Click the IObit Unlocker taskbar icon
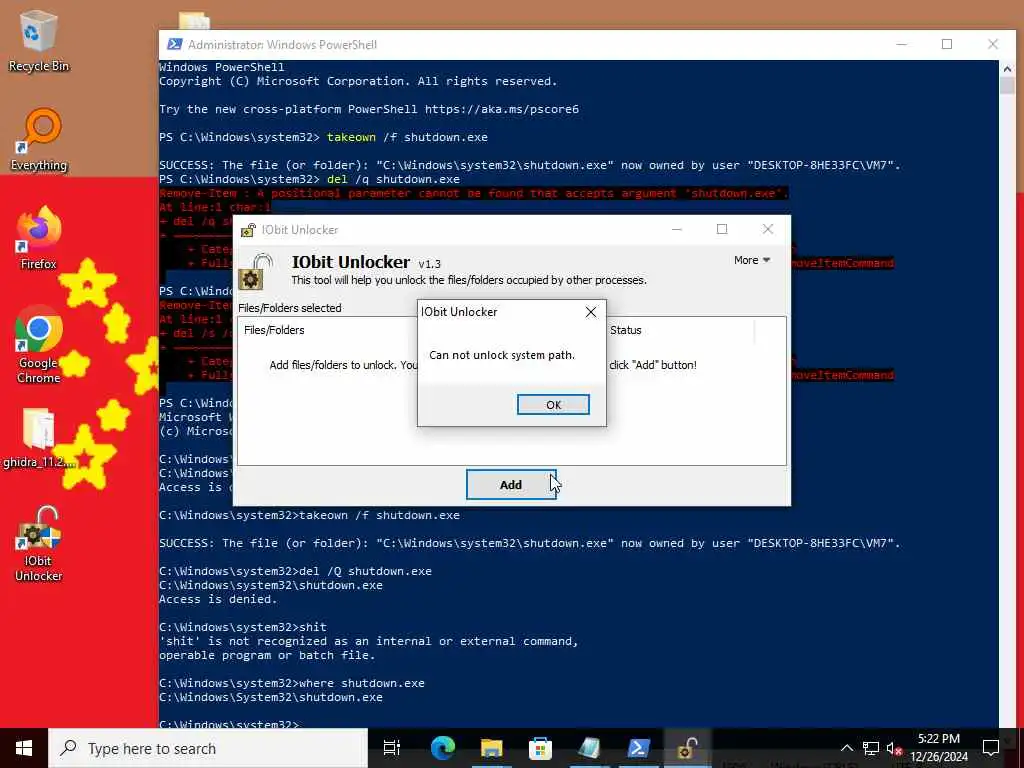This screenshot has height=768, width=1024. click(687, 748)
